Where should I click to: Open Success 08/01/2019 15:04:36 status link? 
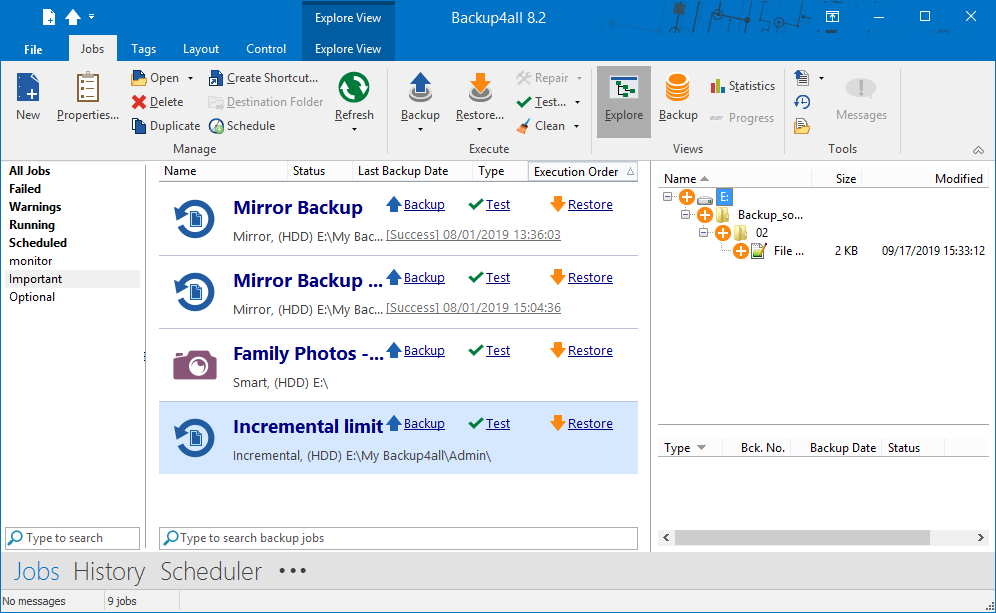pyautogui.click(x=473, y=307)
